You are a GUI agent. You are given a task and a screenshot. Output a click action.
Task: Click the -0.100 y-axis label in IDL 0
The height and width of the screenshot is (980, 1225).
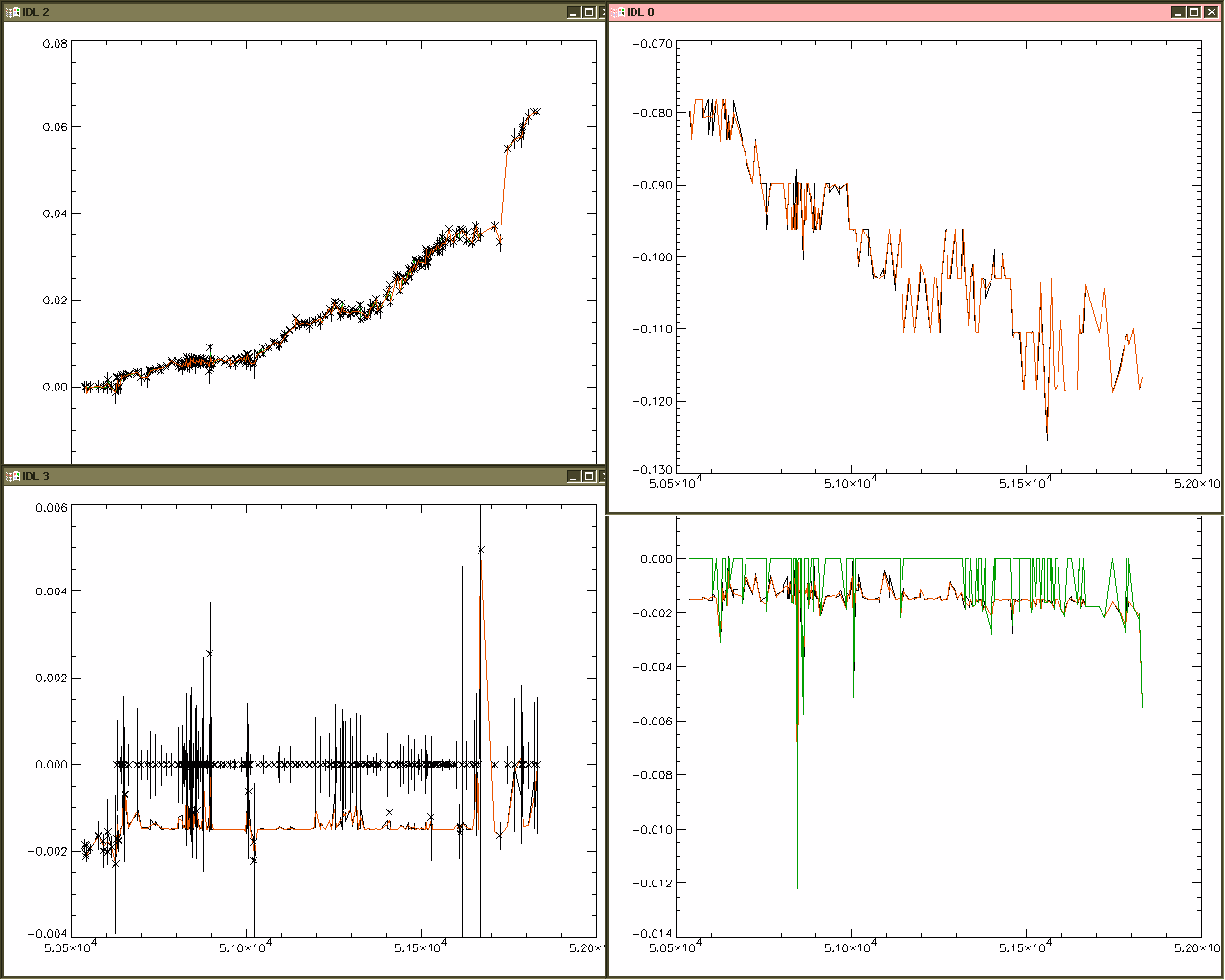click(x=652, y=257)
